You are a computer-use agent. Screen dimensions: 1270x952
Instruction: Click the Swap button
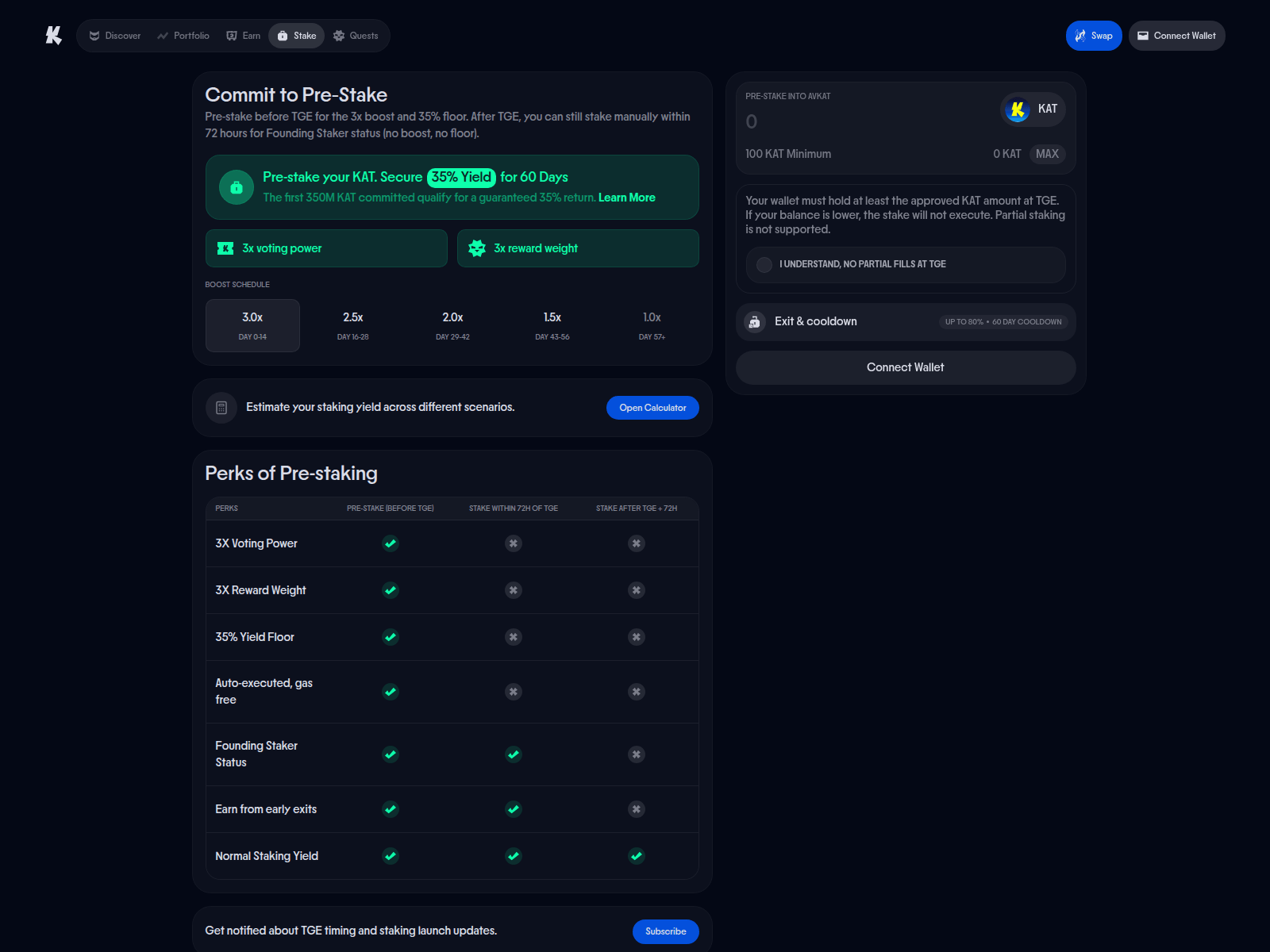1094,36
